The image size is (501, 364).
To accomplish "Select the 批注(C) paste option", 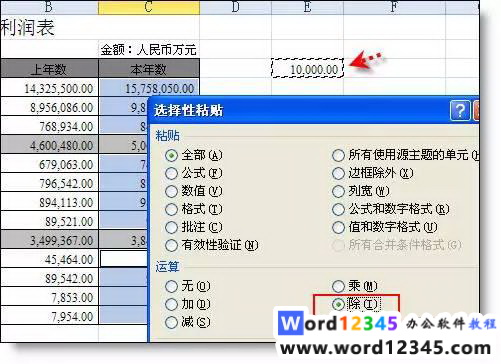I will (x=193, y=227).
